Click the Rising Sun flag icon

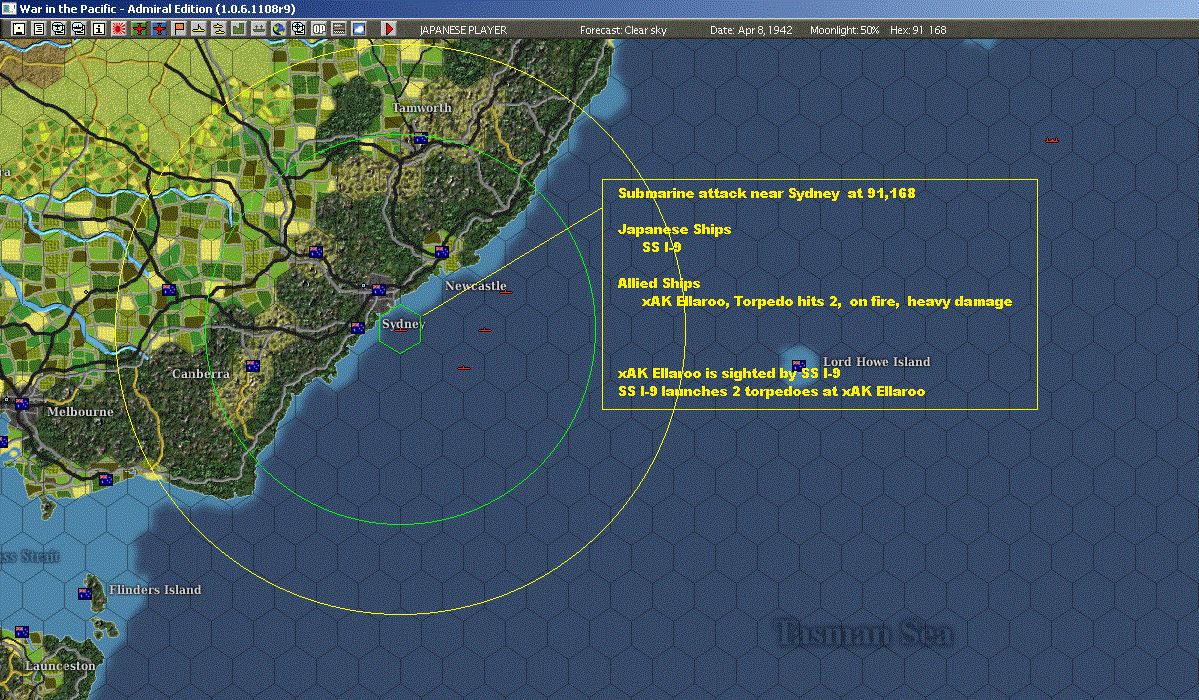click(119, 29)
